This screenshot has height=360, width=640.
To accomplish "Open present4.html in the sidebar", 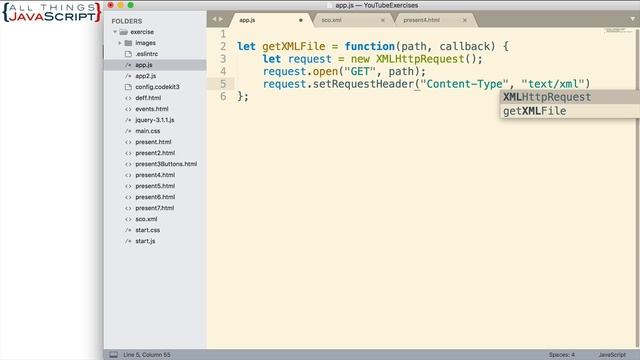I will pos(155,175).
